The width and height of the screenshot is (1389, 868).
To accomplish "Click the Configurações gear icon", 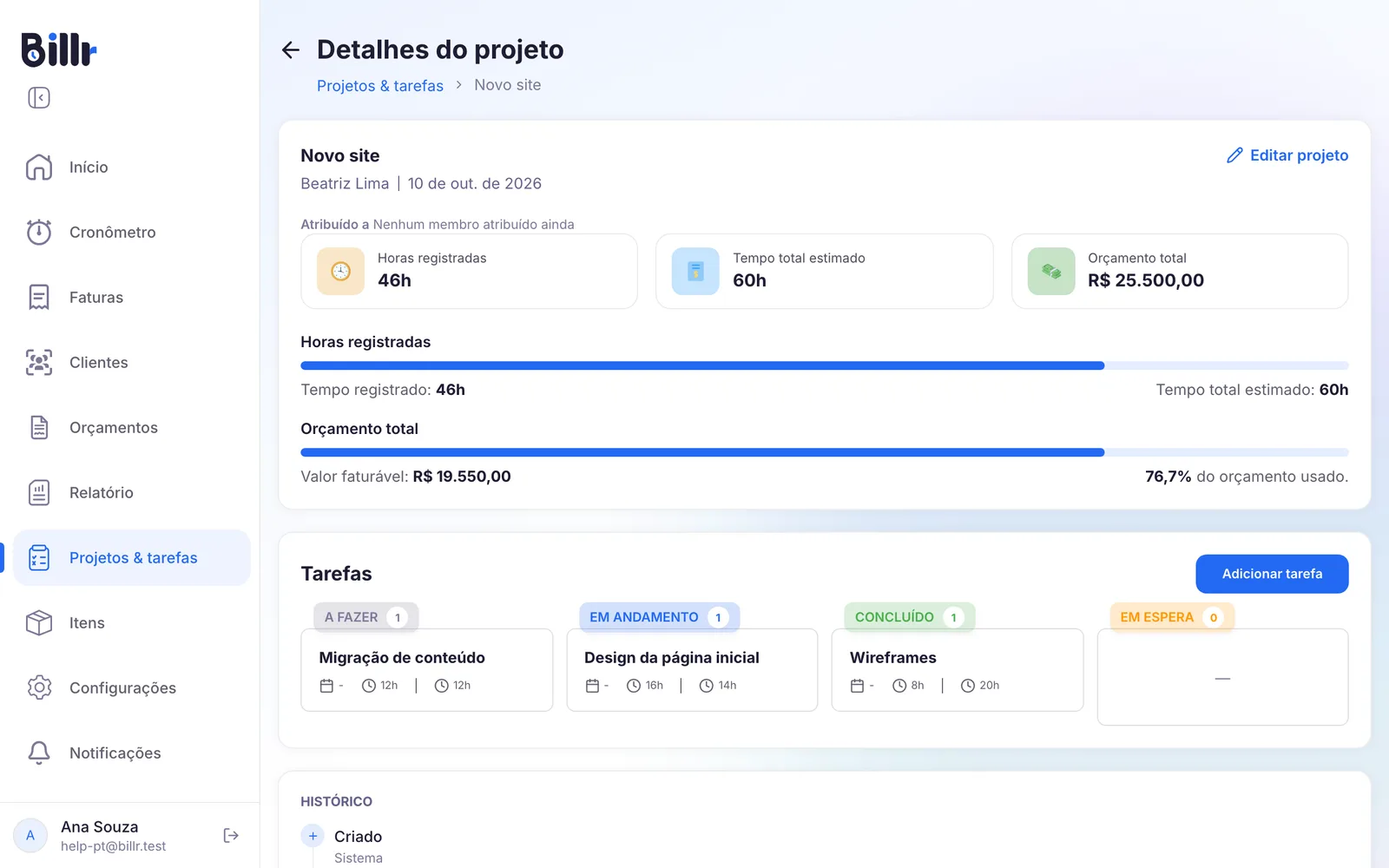I will pyautogui.click(x=39, y=687).
